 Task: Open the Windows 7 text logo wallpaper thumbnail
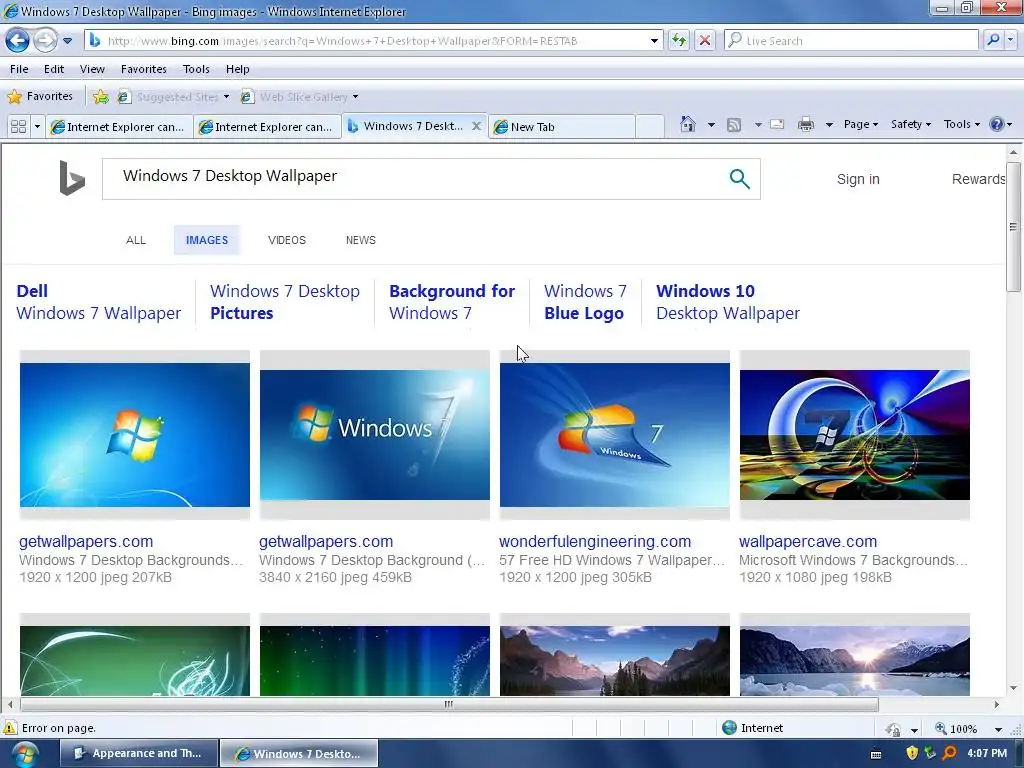(375, 435)
